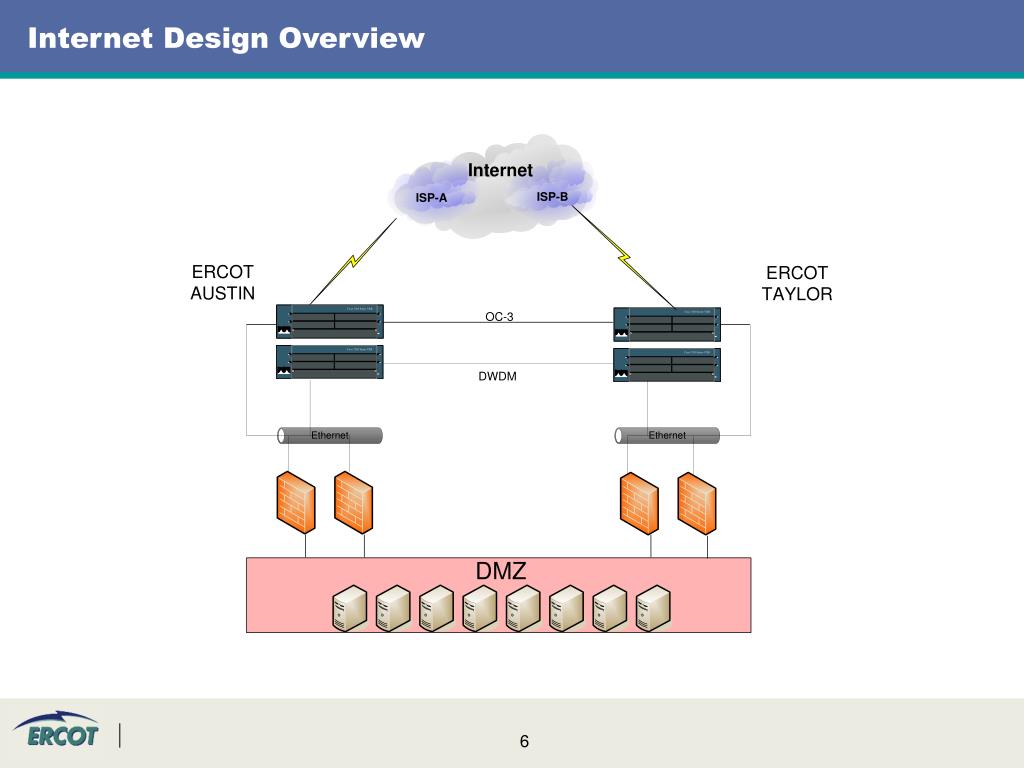Image resolution: width=1024 pixels, height=768 pixels.
Task: Click the Internet Design Overview title
Action: click(x=226, y=39)
